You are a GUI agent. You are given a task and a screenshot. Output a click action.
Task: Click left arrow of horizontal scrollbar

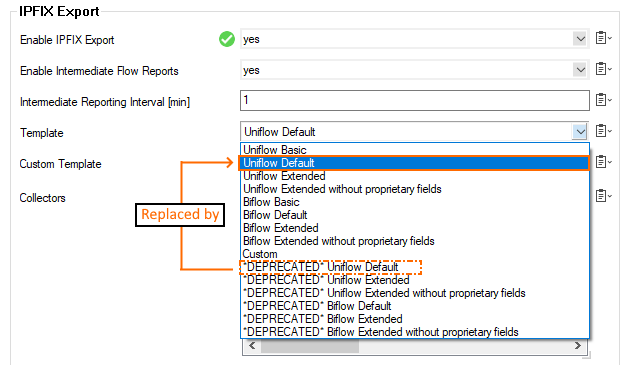[252, 346]
